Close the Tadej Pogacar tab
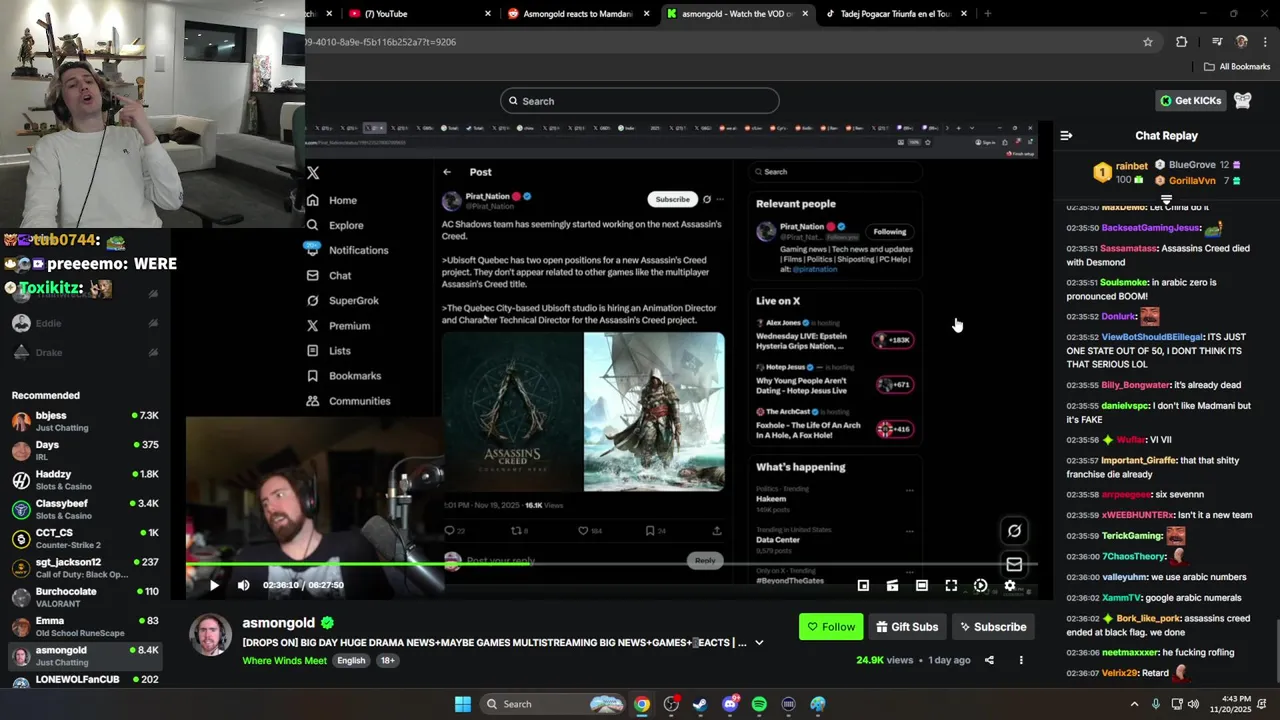 pos(964,14)
